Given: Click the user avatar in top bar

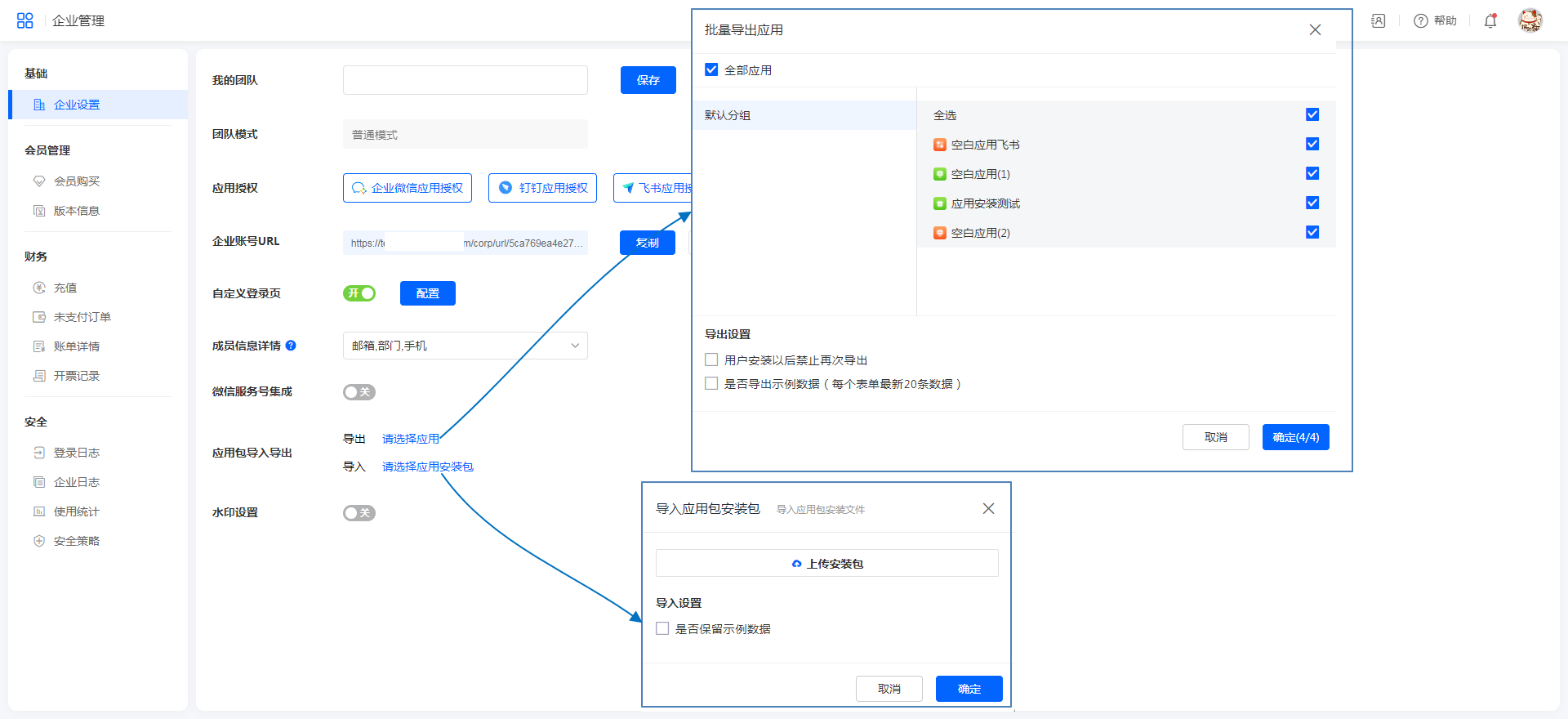Looking at the screenshot, I should (1530, 20).
